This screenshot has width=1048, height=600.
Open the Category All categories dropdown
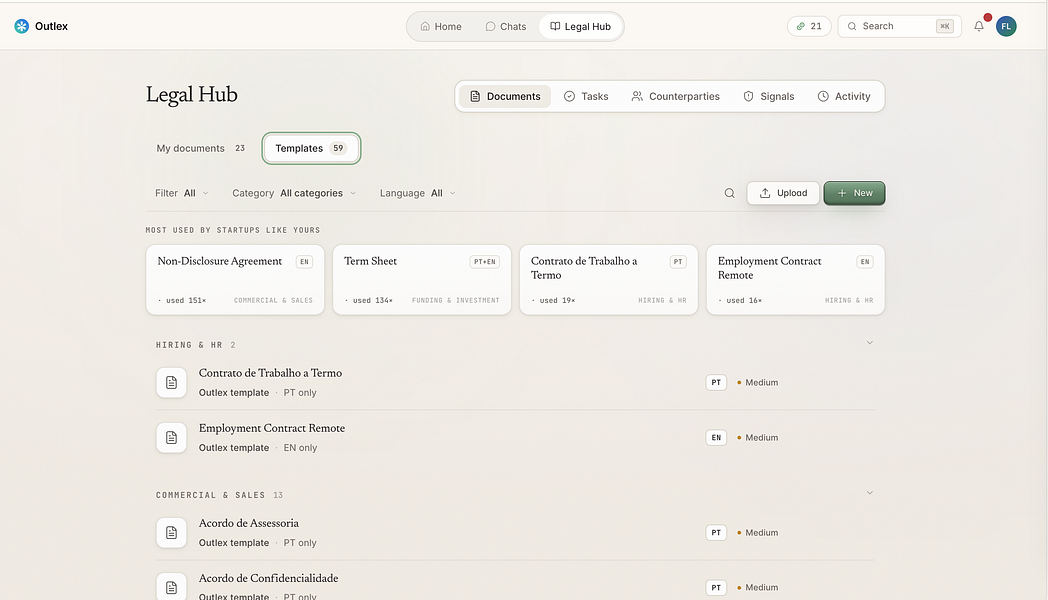pyautogui.click(x=294, y=193)
